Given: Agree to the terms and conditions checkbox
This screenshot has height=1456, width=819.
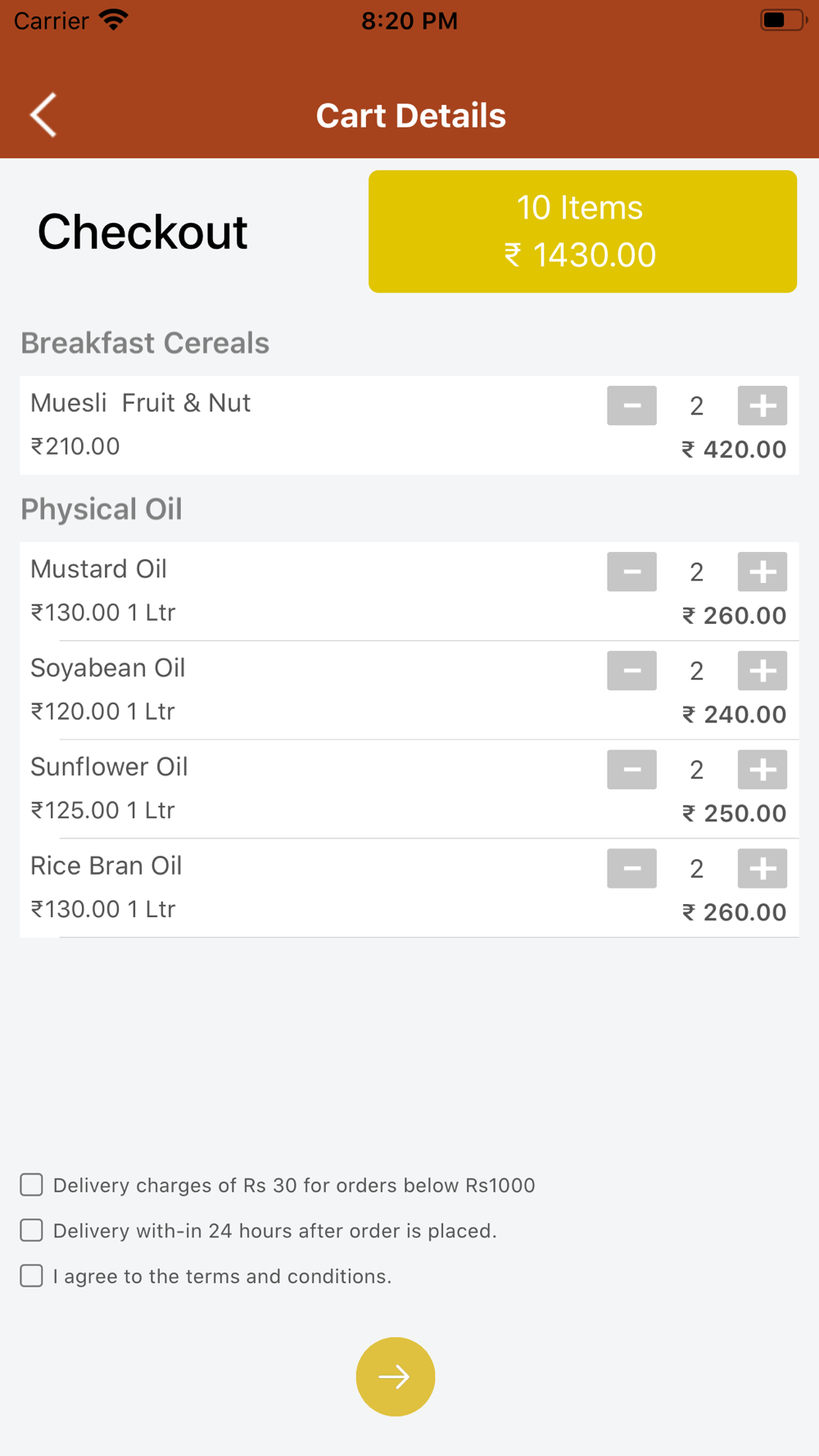Looking at the screenshot, I should point(31,1276).
